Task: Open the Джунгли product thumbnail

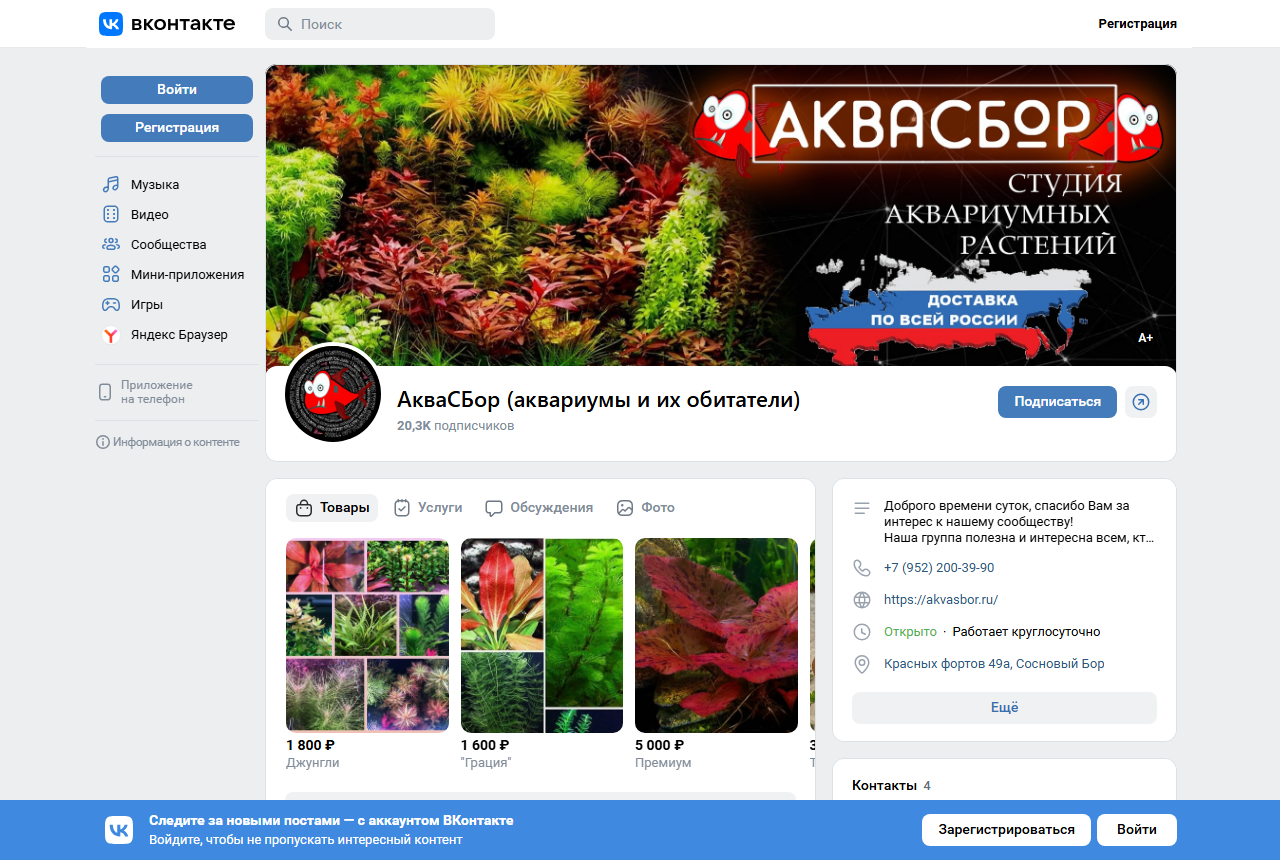Action: click(x=367, y=635)
